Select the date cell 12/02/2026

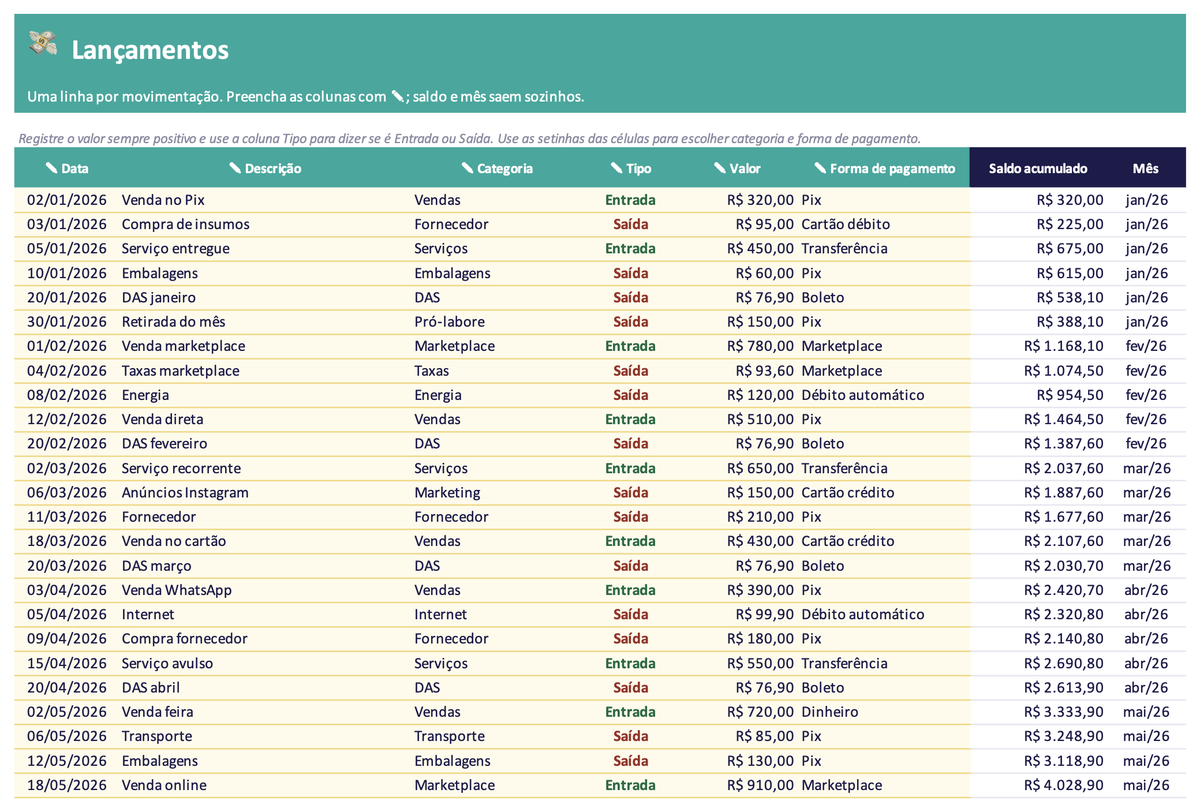coord(67,419)
